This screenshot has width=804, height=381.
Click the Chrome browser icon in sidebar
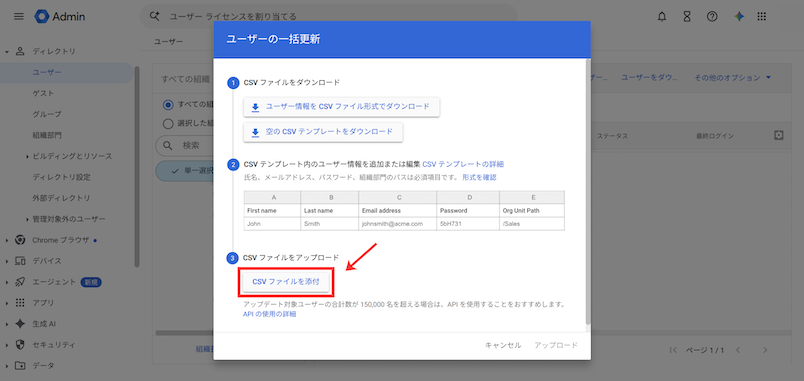pyautogui.click(x=21, y=240)
